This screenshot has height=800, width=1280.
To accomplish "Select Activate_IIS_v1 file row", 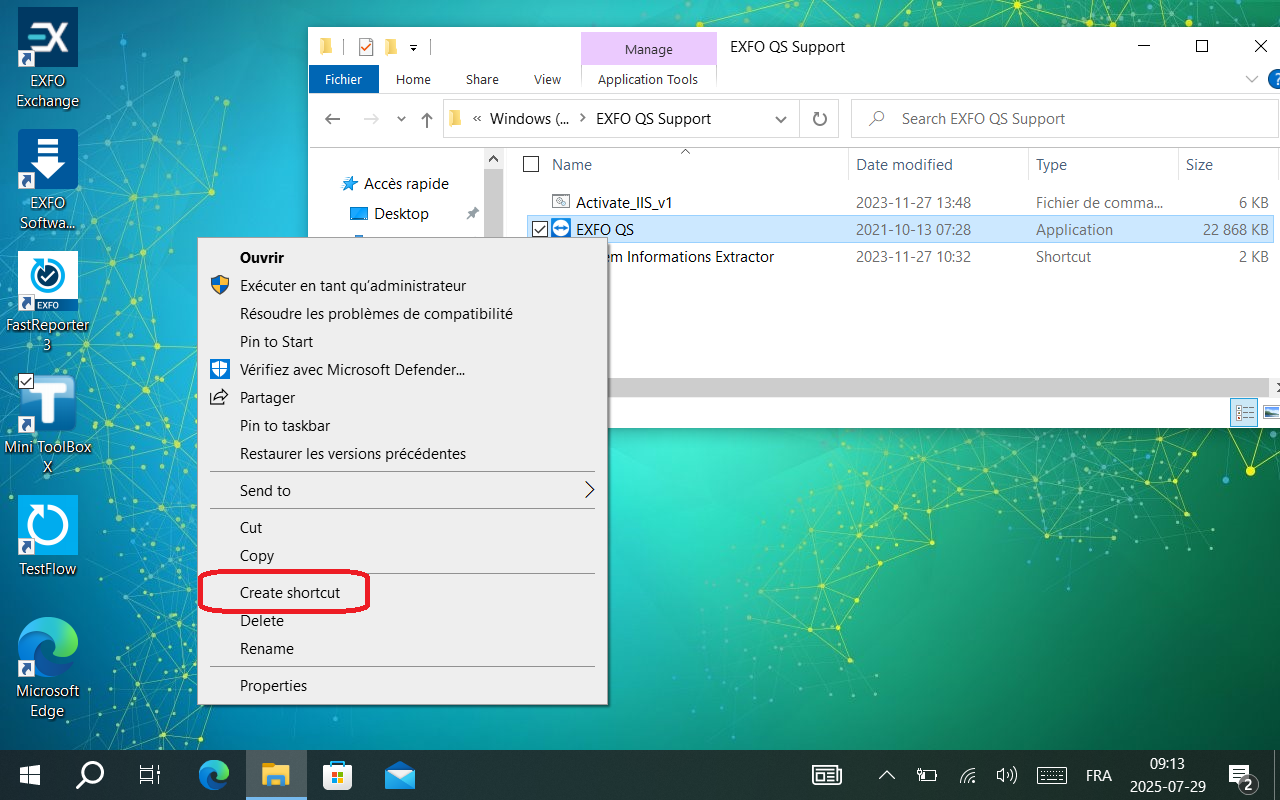I will click(899, 202).
